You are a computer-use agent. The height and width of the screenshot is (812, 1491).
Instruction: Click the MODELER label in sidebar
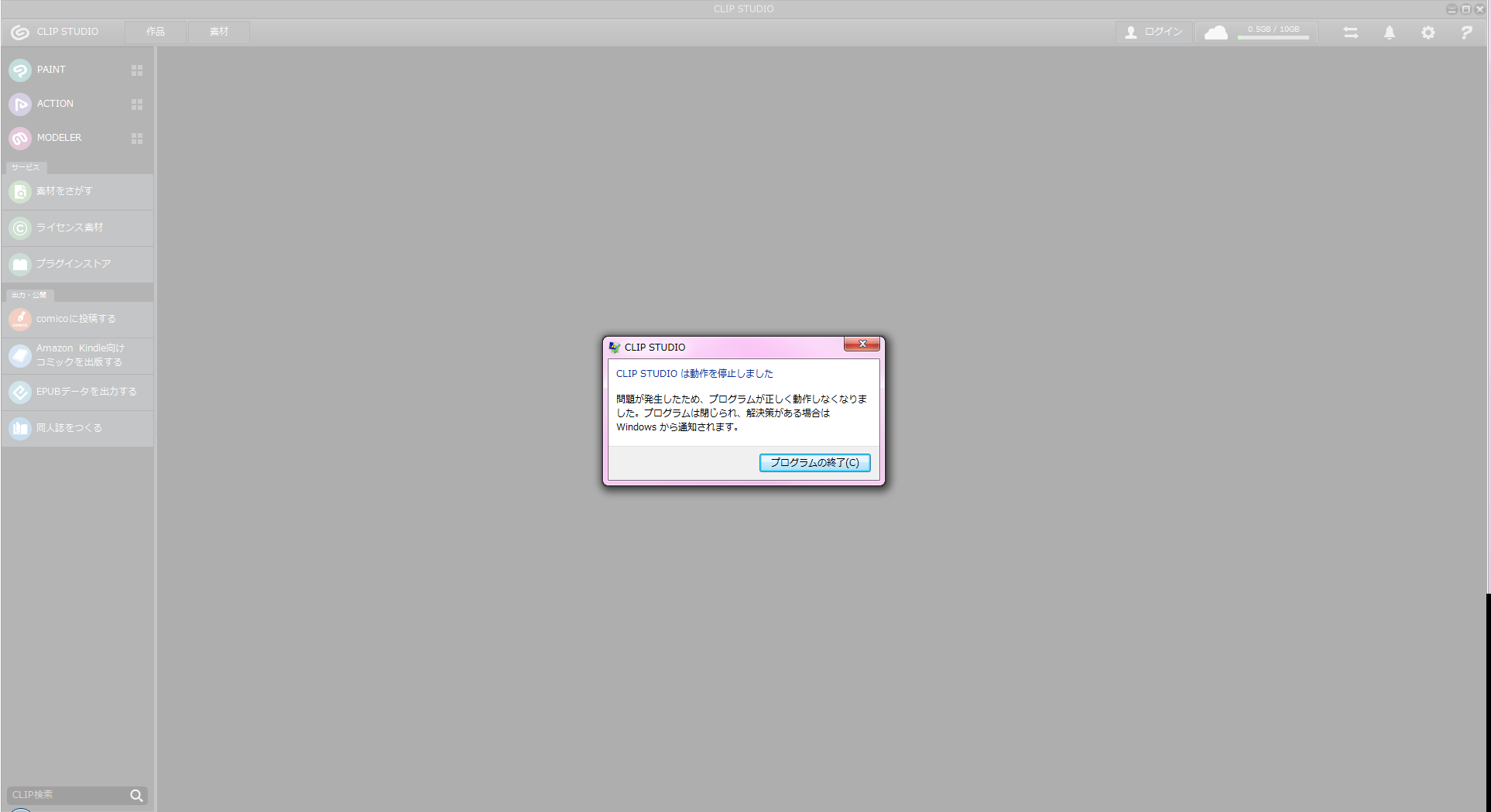[59, 138]
